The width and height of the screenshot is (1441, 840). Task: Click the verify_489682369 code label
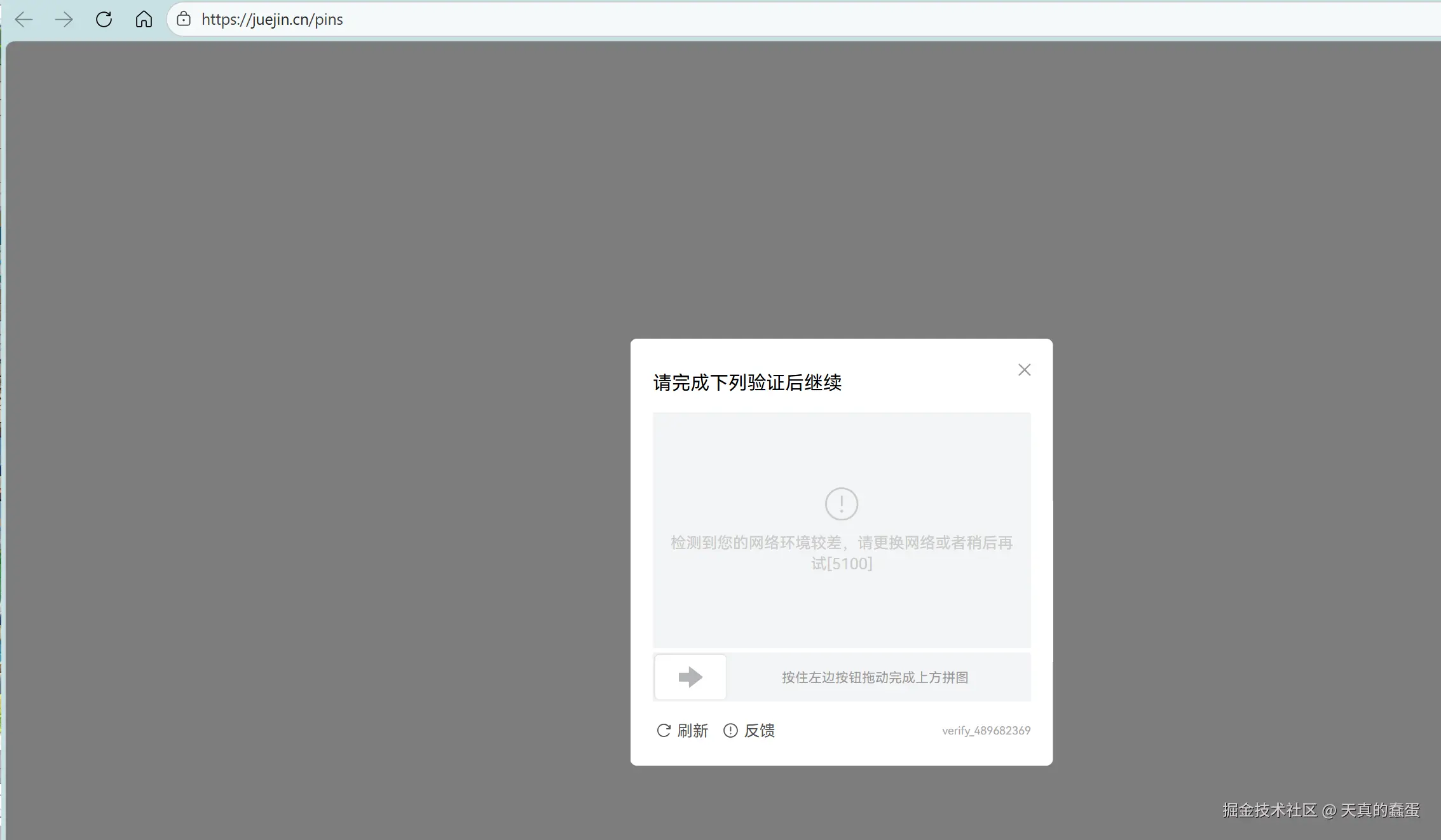coord(986,730)
